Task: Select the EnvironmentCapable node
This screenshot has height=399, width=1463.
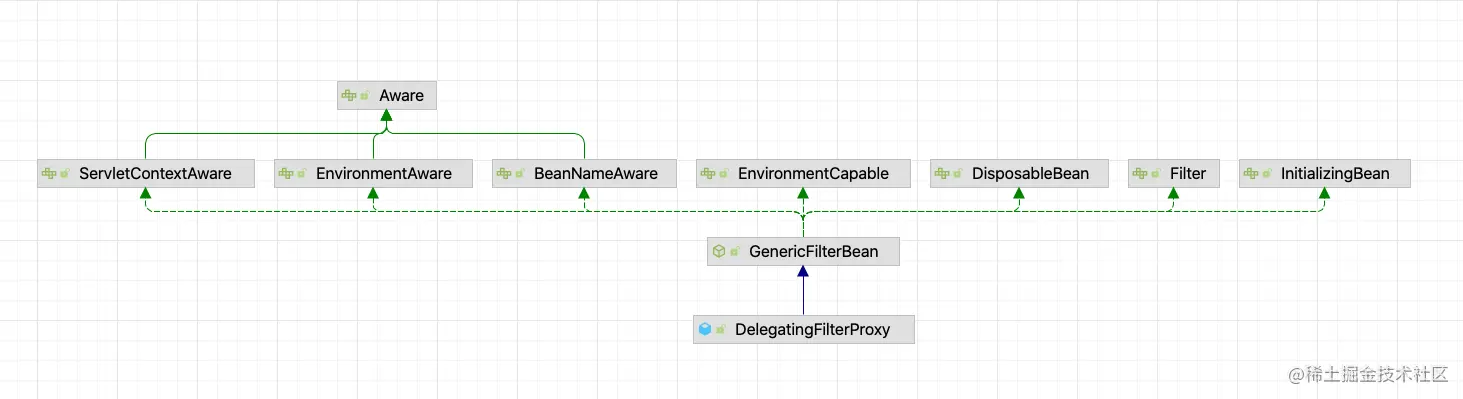Action: (803, 174)
